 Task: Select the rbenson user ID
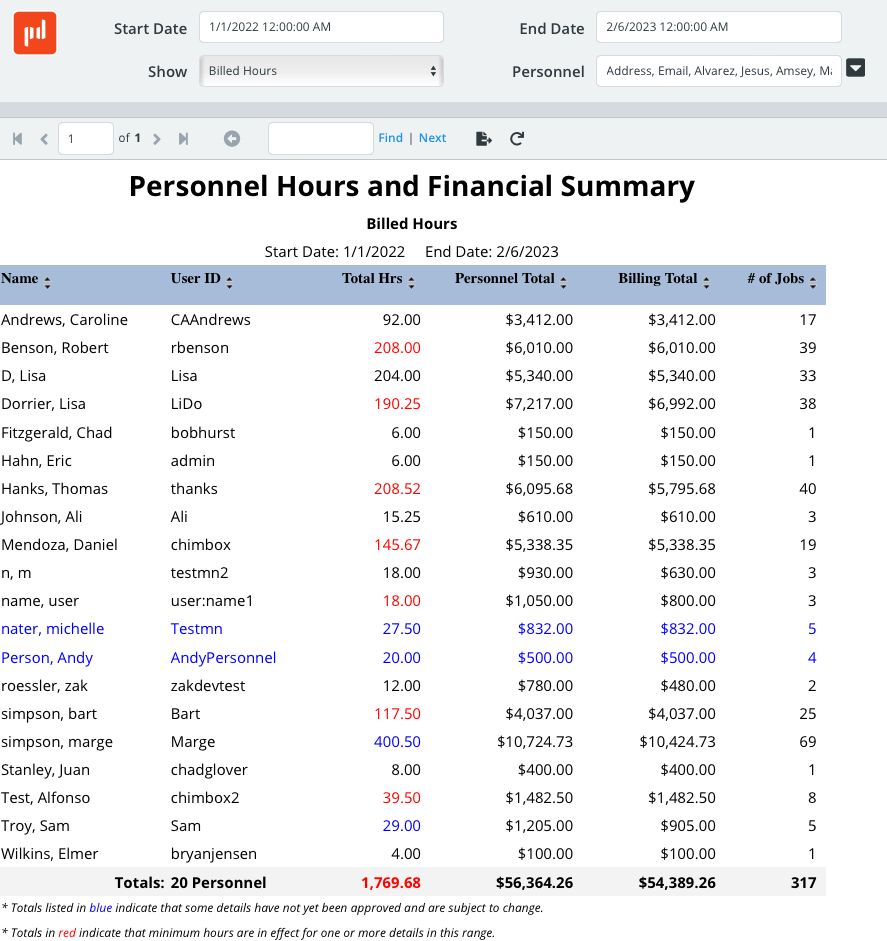click(x=200, y=348)
